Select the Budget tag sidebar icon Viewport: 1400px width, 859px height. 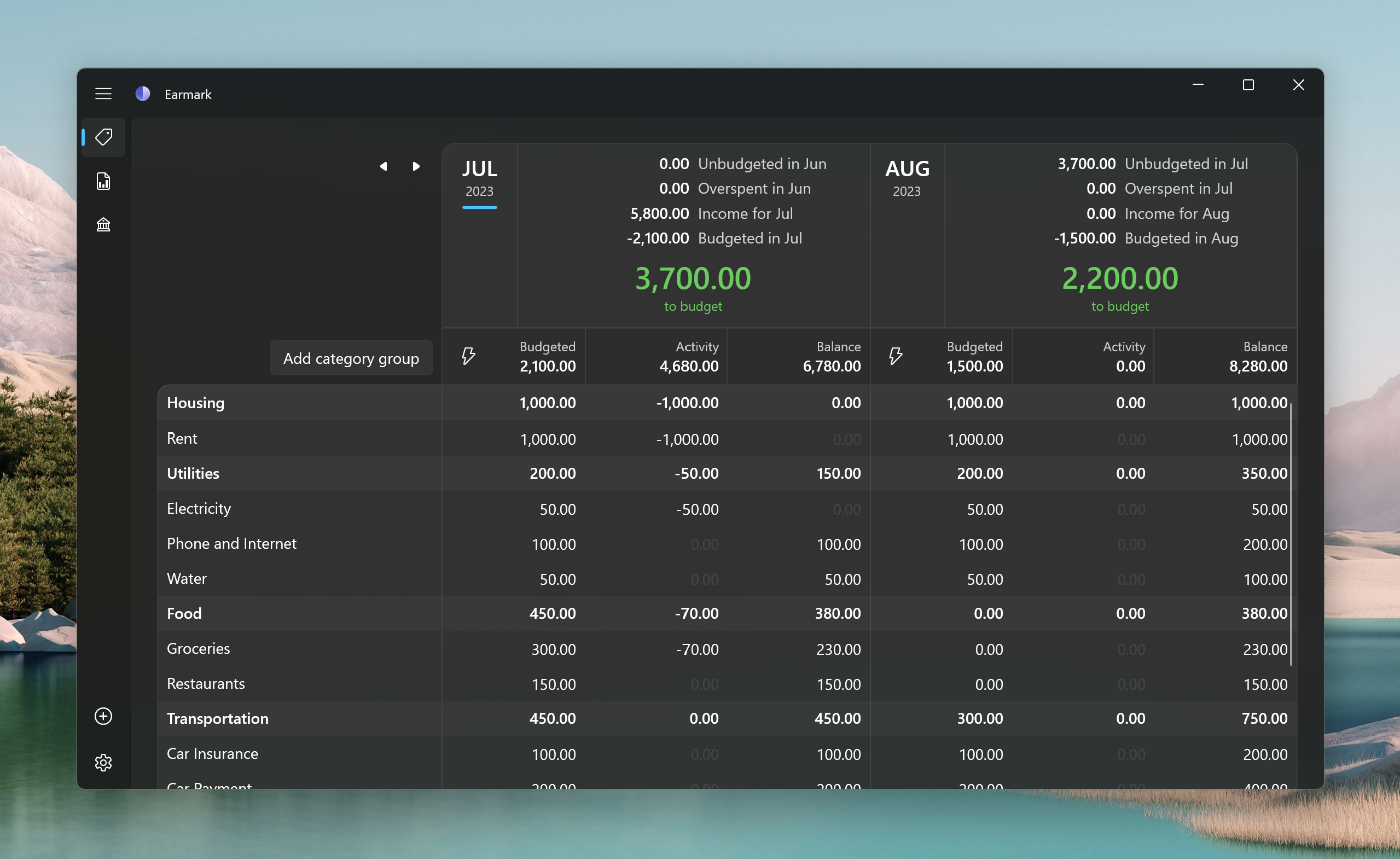[x=103, y=137]
